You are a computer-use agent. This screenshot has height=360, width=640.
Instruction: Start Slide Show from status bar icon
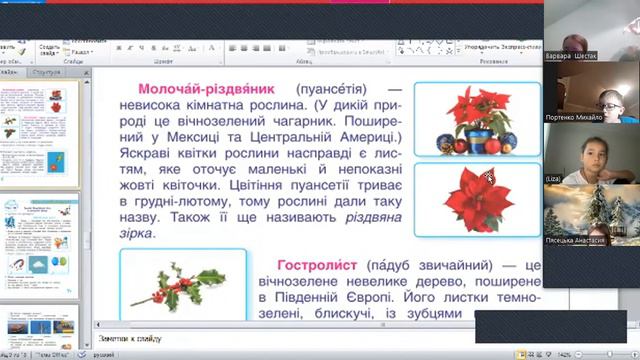coord(549,355)
